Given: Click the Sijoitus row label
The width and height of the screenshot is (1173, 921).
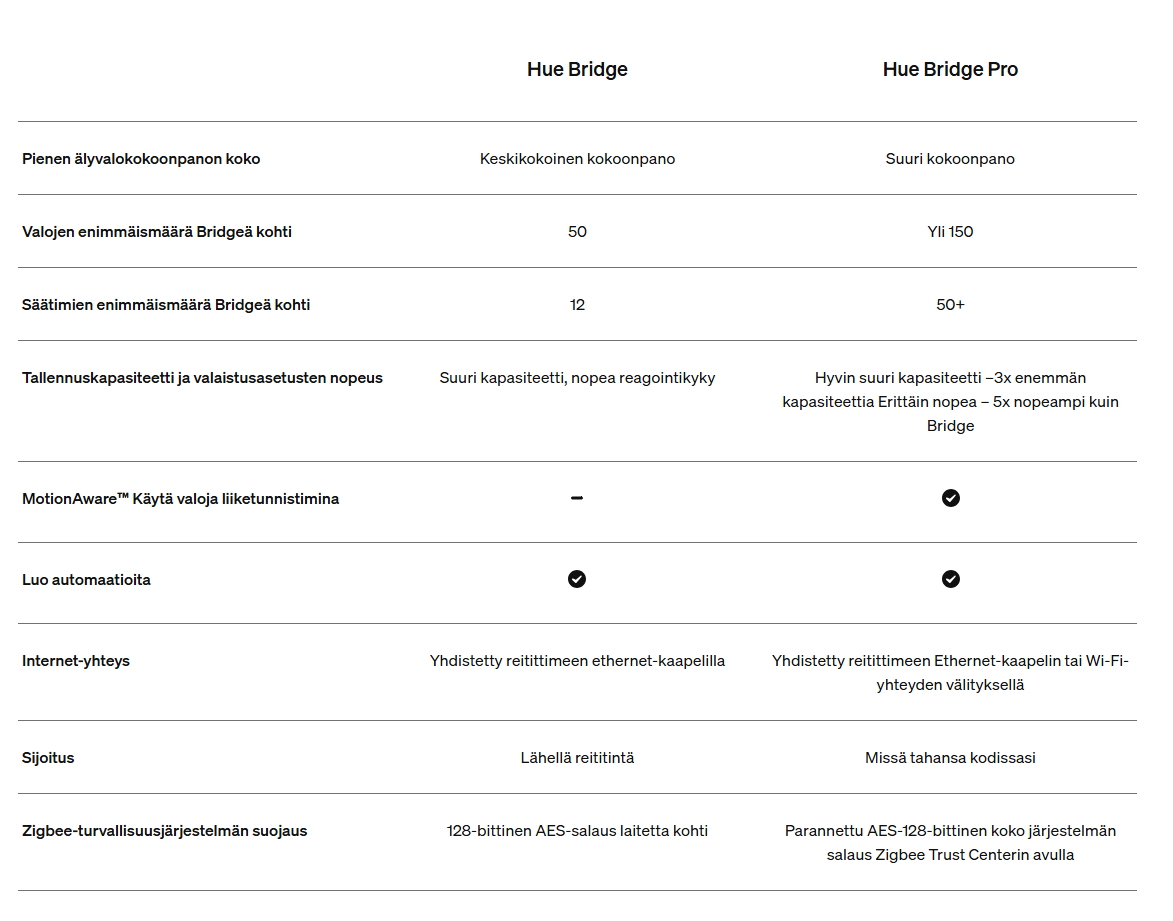Looking at the screenshot, I should (x=48, y=758).
